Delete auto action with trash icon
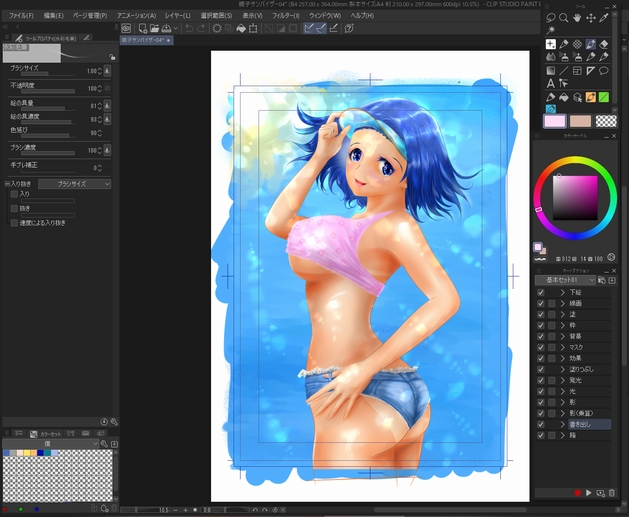 (x=612, y=493)
